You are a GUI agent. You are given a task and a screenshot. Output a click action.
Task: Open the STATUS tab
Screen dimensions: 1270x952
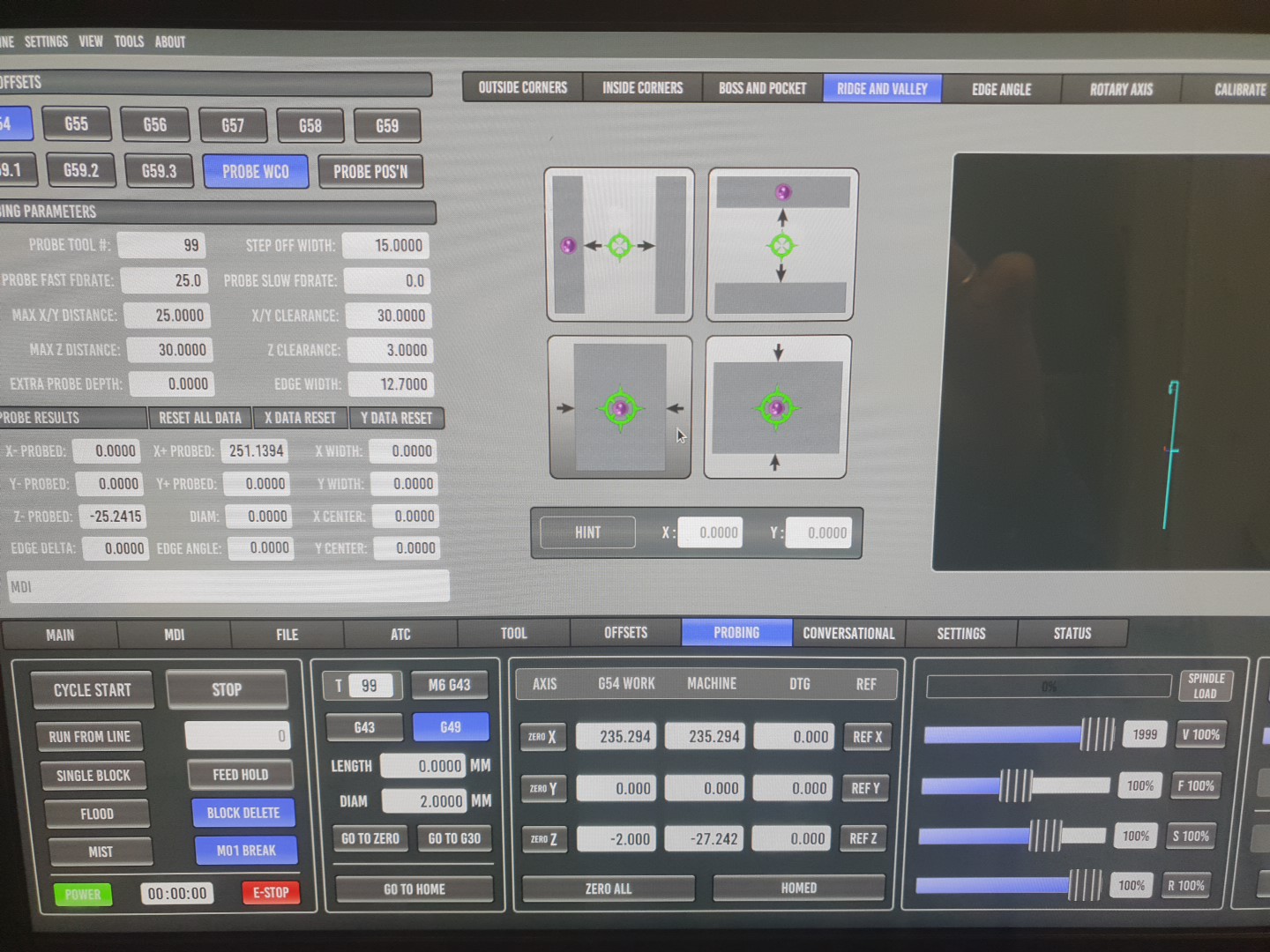(1072, 633)
